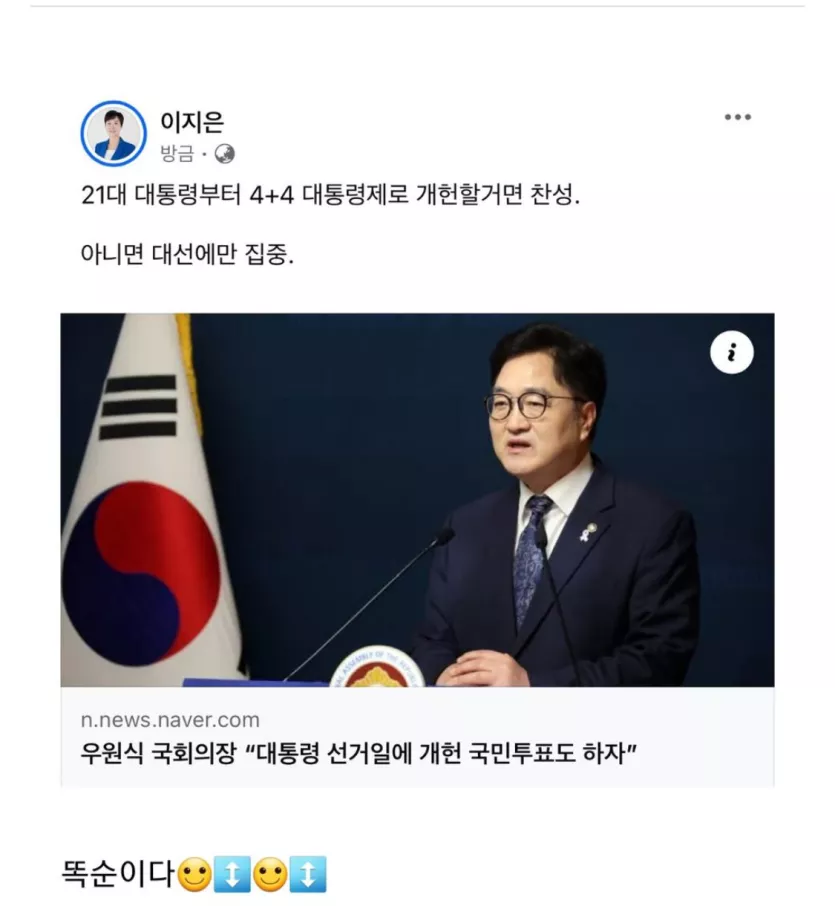This screenshot has height=906, width=835.
Task: Click the last blue up-down arrow emoji
Action: tap(308, 875)
